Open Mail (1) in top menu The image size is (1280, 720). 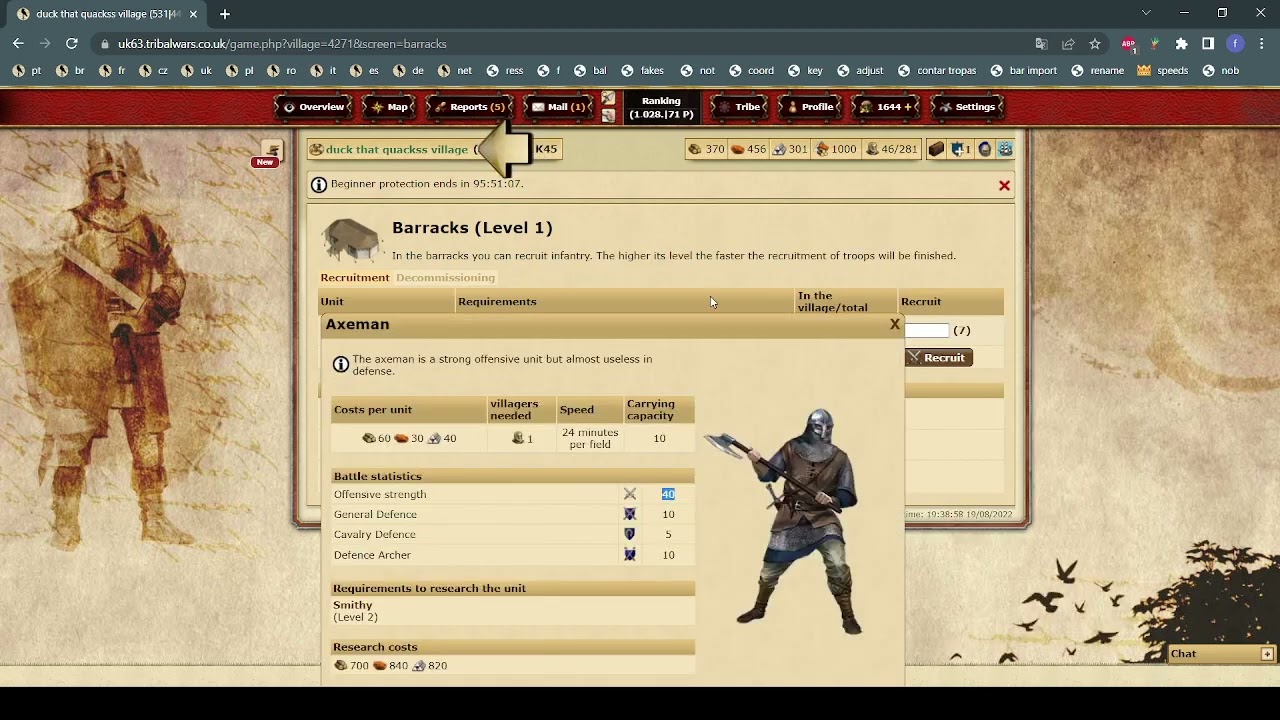558,107
